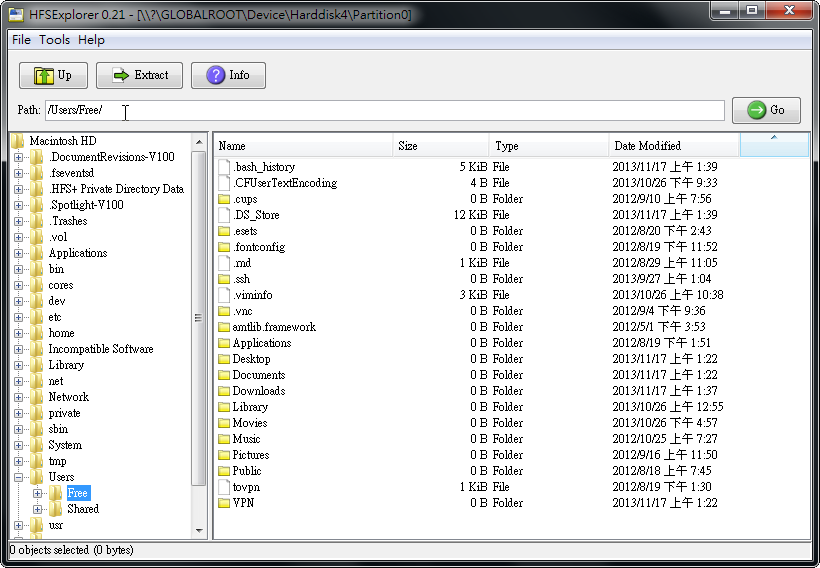
Task: Focus the Path input field
Action: [385, 110]
